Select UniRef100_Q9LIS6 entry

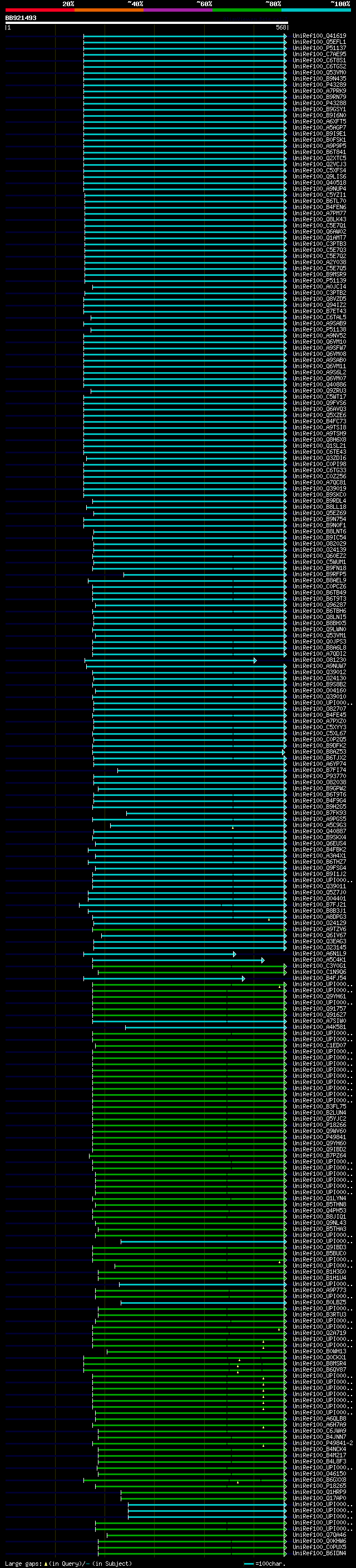[319, 176]
